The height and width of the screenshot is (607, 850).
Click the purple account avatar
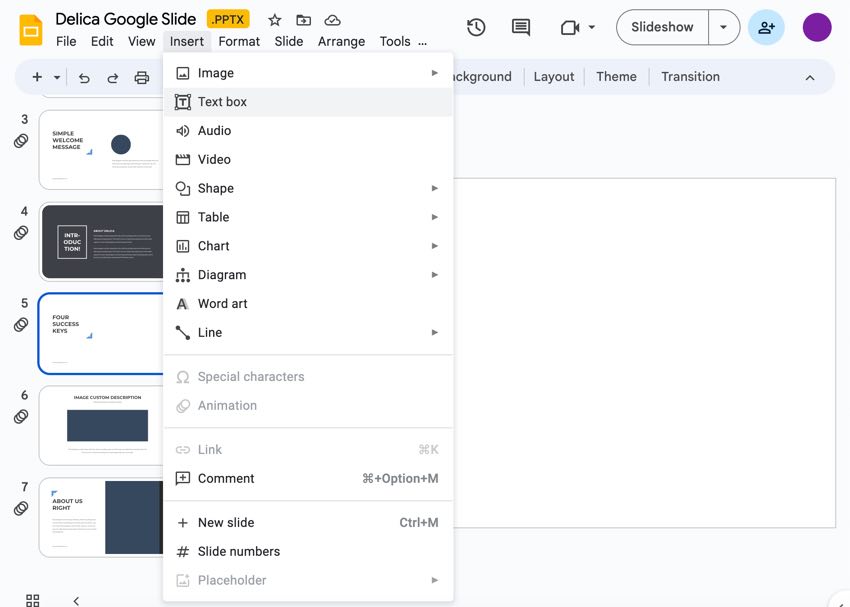pos(817,27)
